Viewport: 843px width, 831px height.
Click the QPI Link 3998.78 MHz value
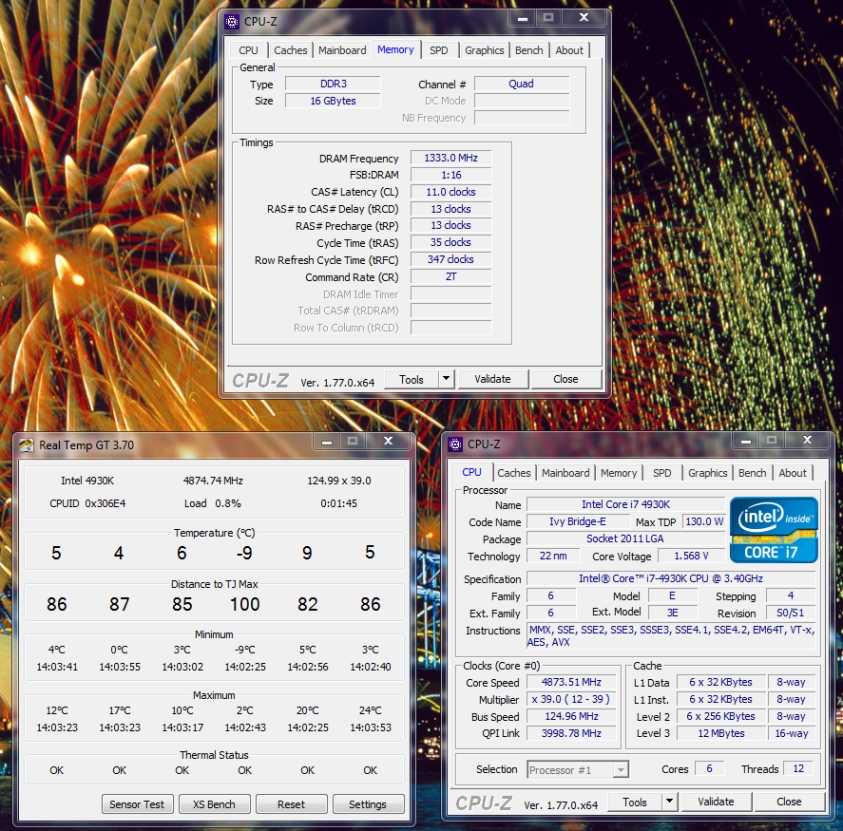coord(571,733)
